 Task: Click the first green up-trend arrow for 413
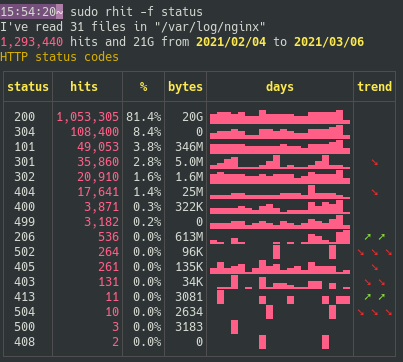[x=368, y=297]
